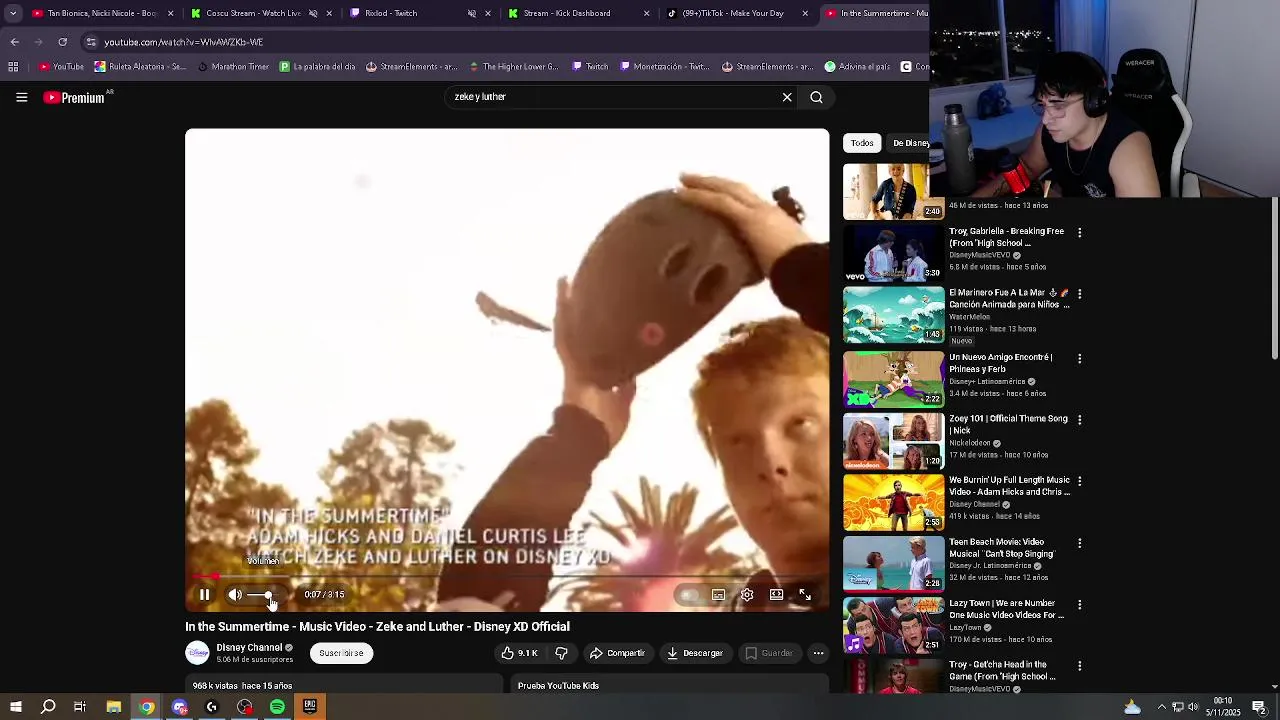Open Windows taskbar search
Viewport: 1280px width, 720px height.
[x=48, y=707]
